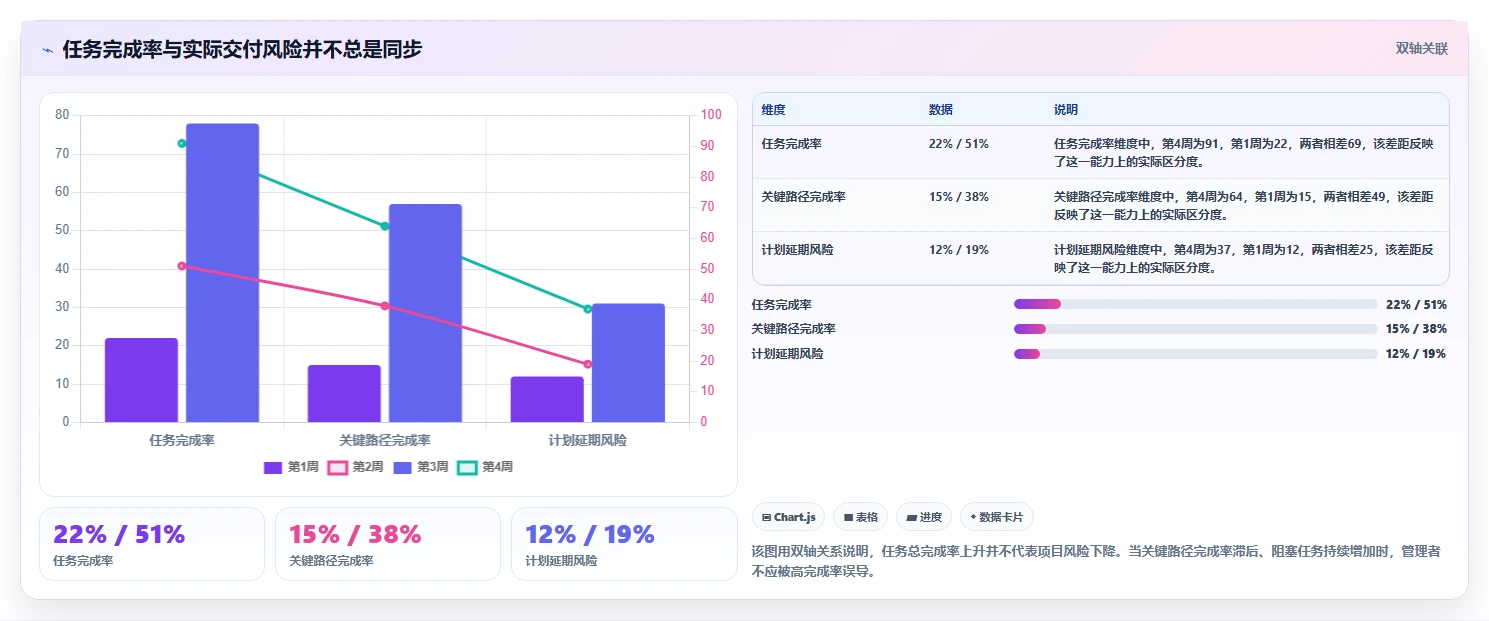This screenshot has width=1489, height=621.
Task: Click the 计划延期风险 progress bar
Action: click(1196, 354)
